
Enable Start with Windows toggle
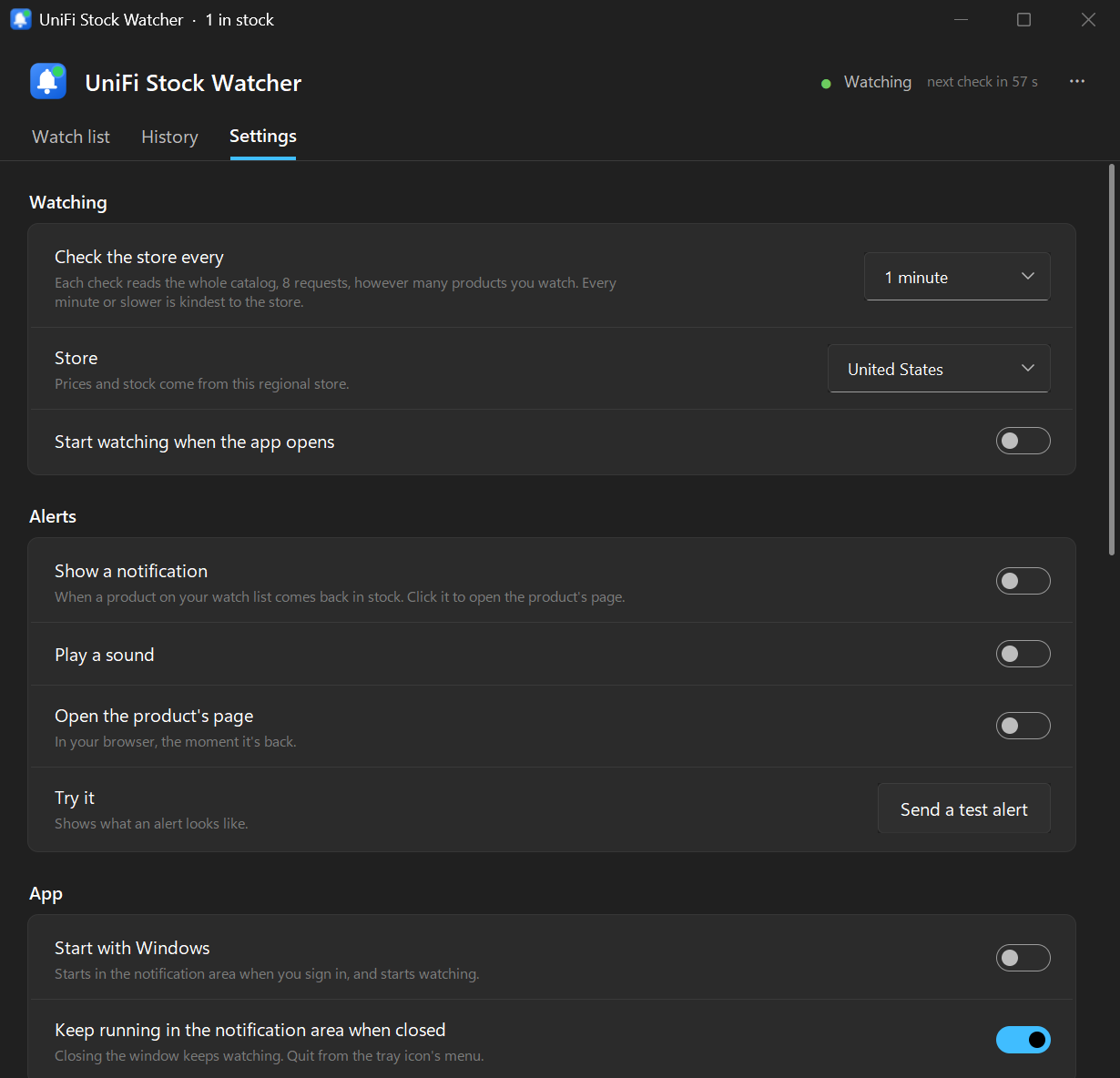click(x=1023, y=958)
